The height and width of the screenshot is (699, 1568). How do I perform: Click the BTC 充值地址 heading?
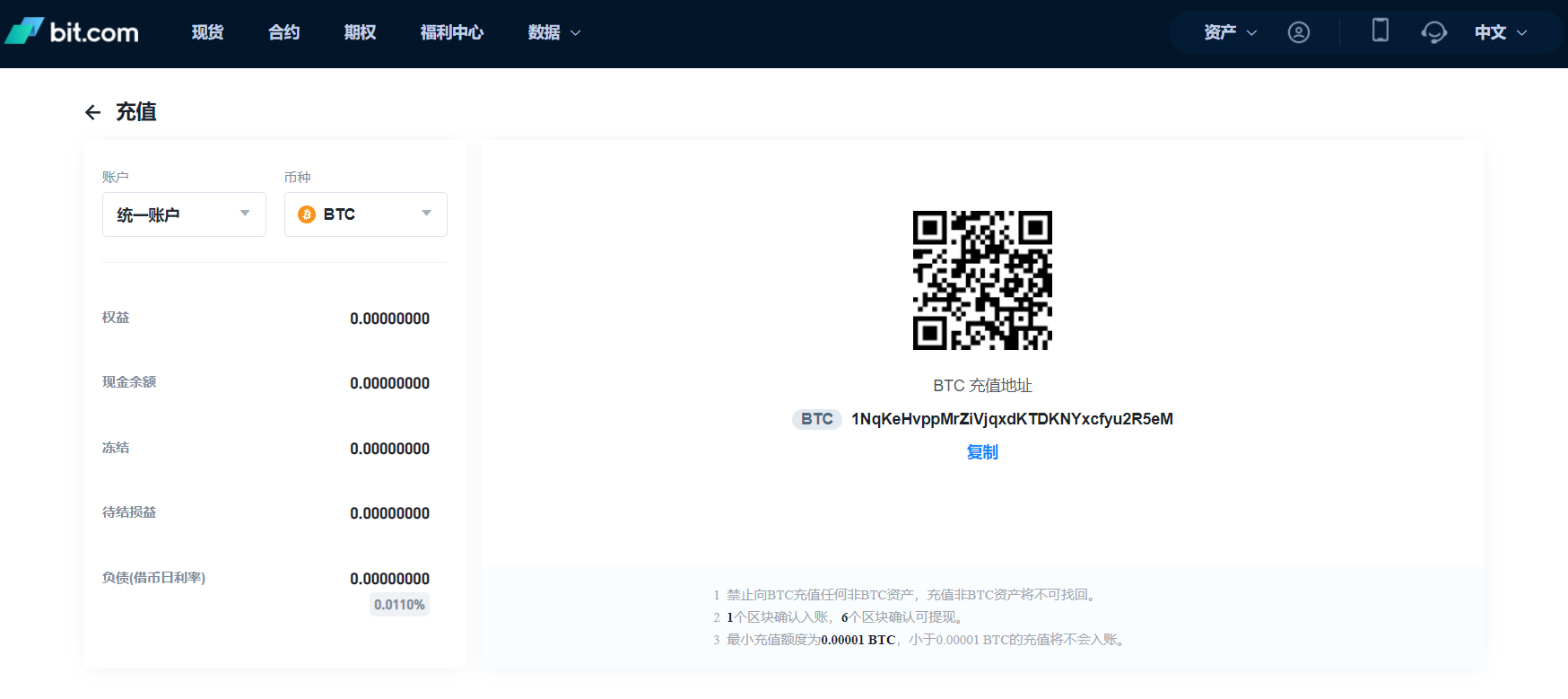[x=982, y=386]
